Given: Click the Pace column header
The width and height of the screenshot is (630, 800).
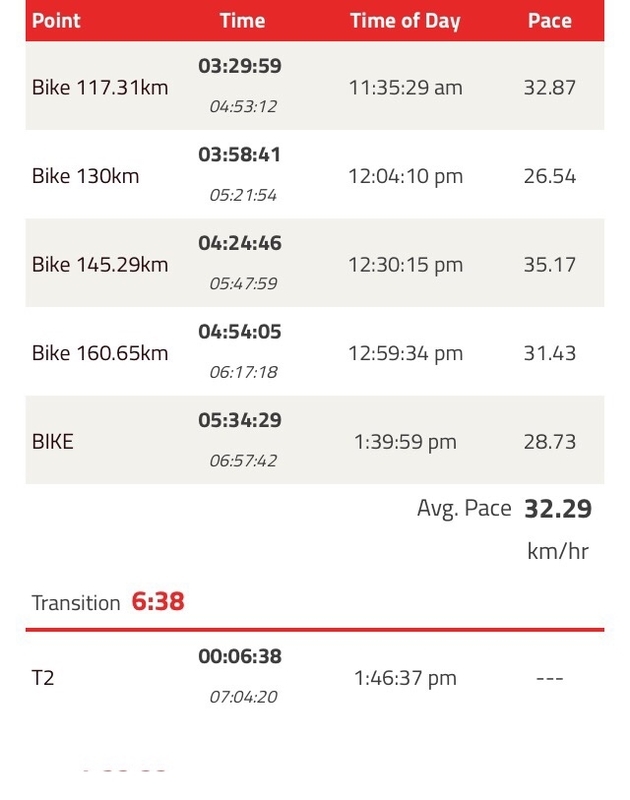Looking at the screenshot, I should (x=549, y=21).
